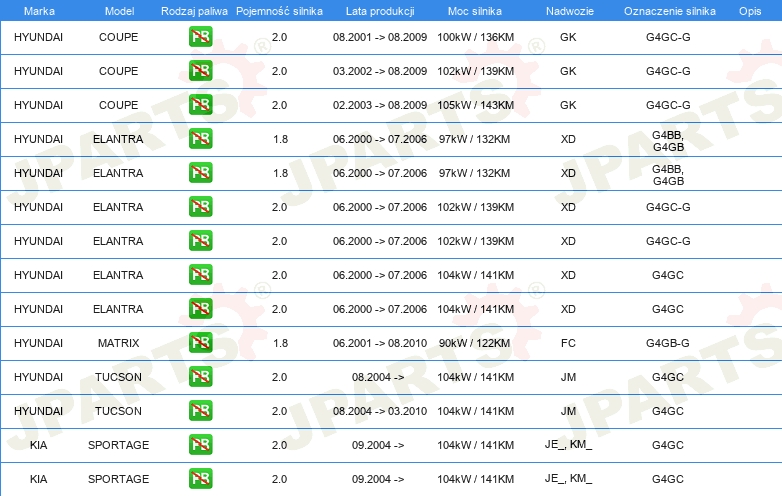782x496 pixels.
Task: Click the petrol fuel icon in the MATRIX row
Action: pos(200,343)
